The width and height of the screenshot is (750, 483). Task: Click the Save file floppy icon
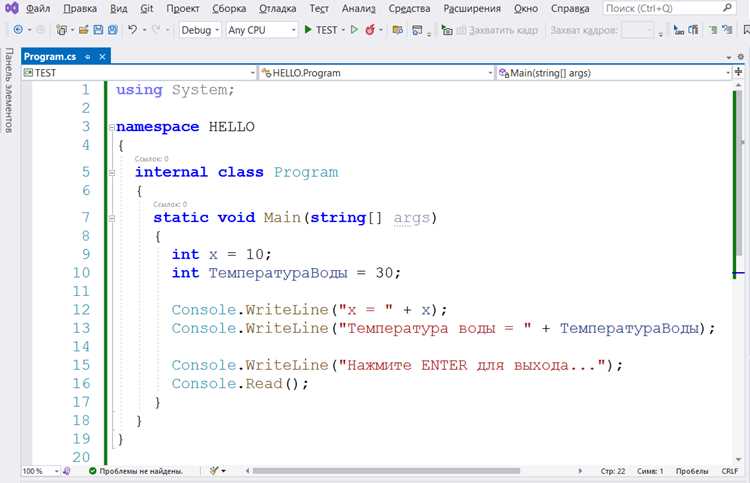(x=98, y=30)
